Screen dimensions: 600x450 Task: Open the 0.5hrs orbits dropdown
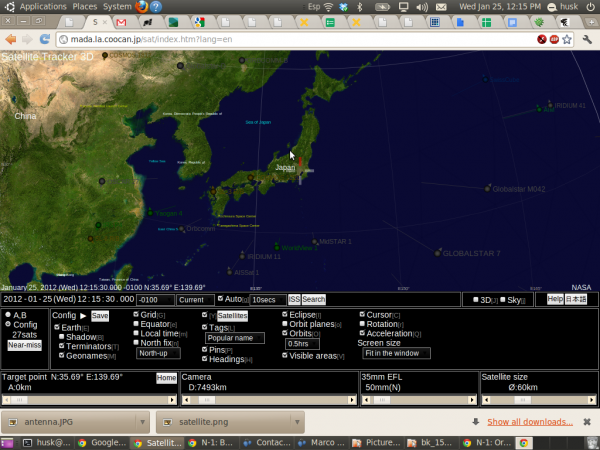click(302, 344)
